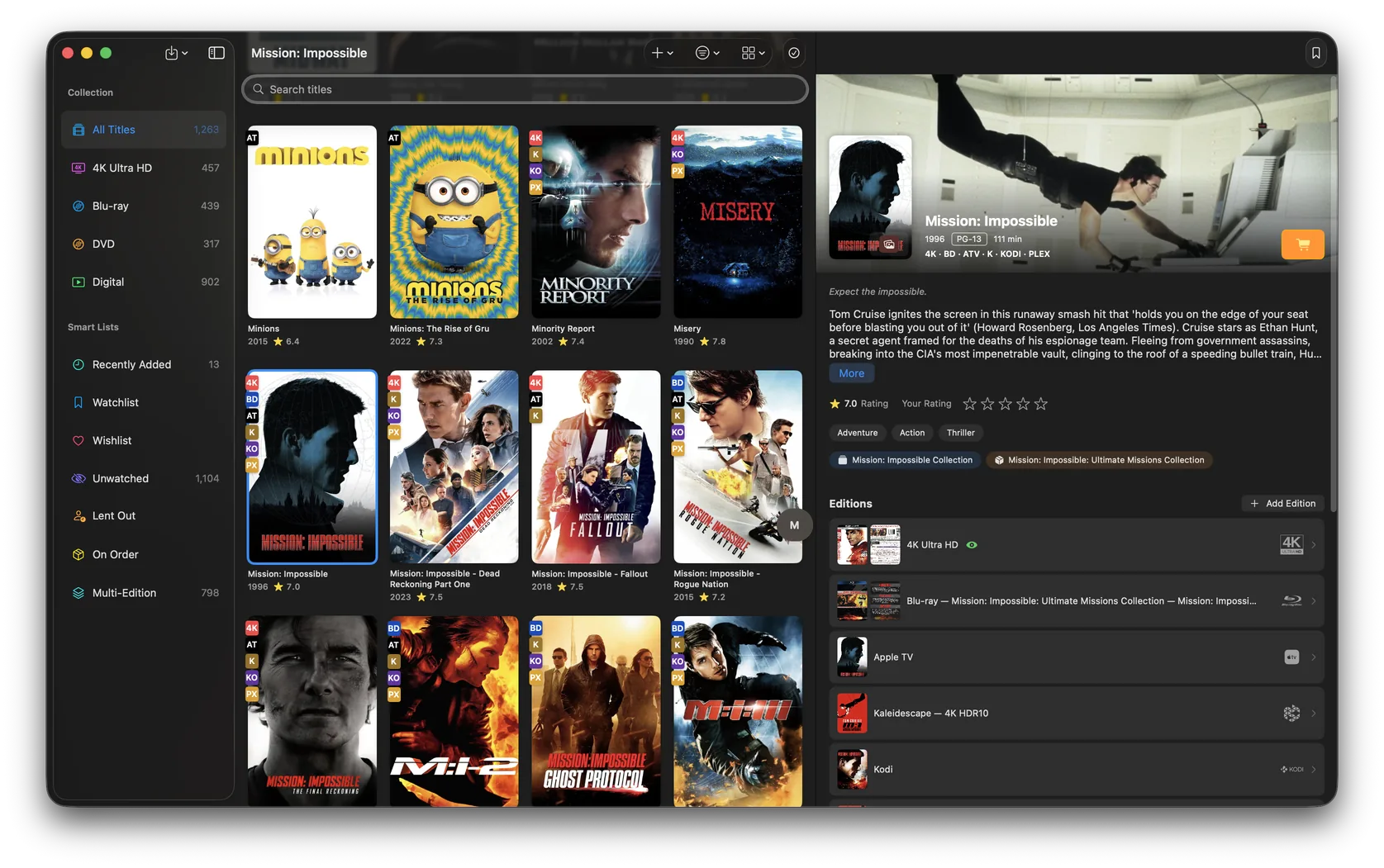Click the Lent Out person icon
This screenshot has height=868, width=1384.
[x=78, y=516]
